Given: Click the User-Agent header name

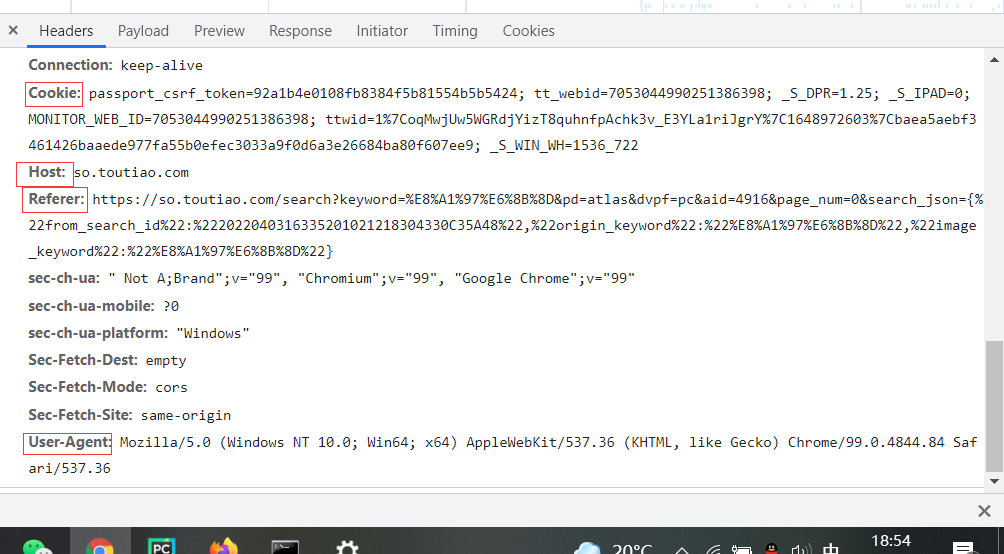Looking at the screenshot, I should coord(70,442).
